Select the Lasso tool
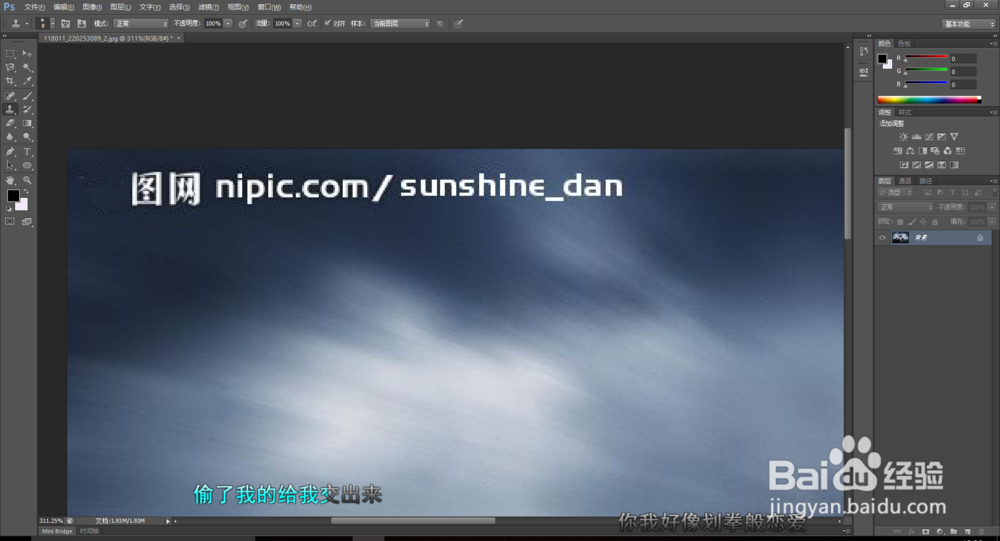1000x541 pixels. pos(10,68)
